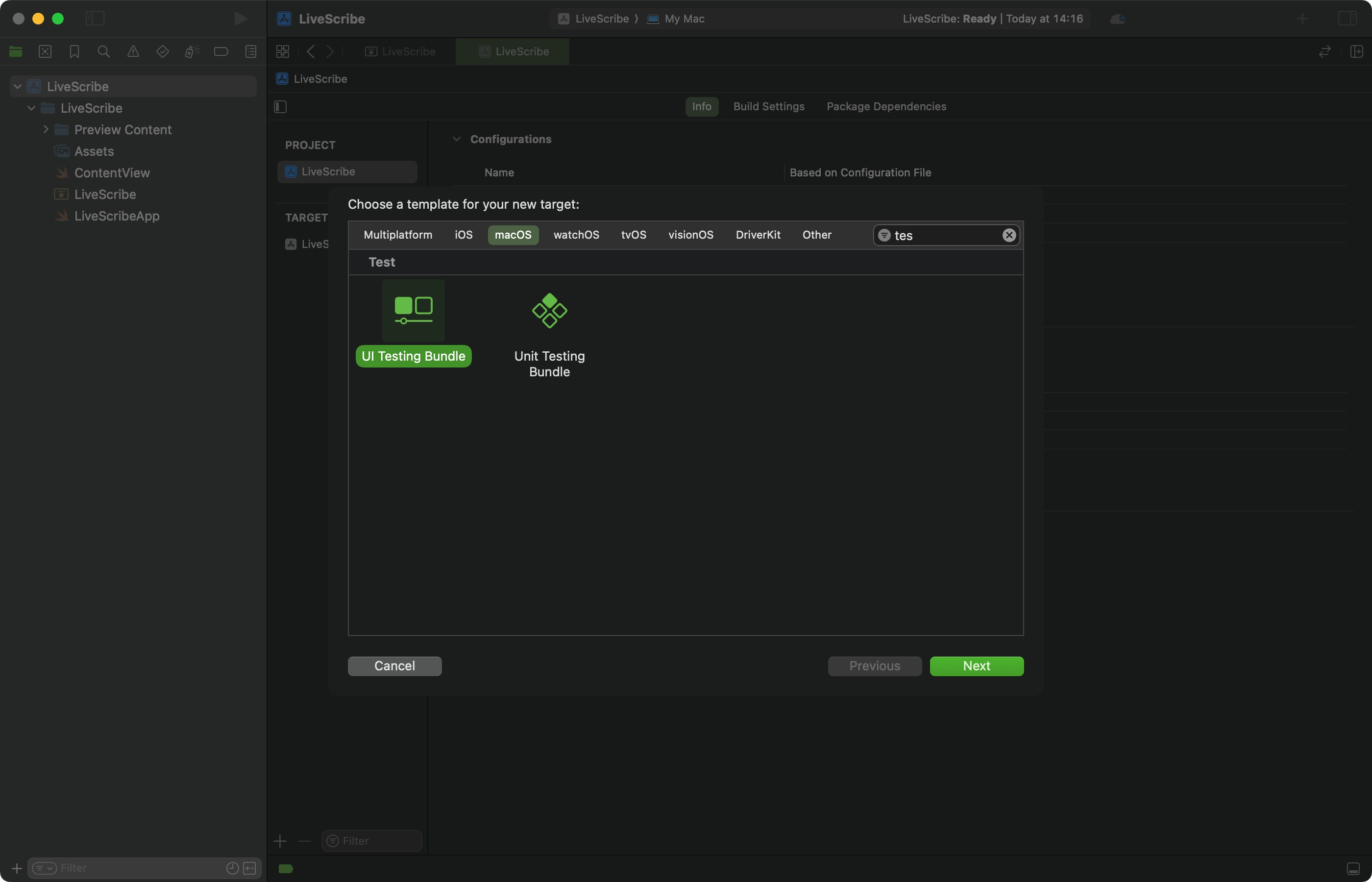
Task: Clear the template search filter text
Action: click(1008, 235)
